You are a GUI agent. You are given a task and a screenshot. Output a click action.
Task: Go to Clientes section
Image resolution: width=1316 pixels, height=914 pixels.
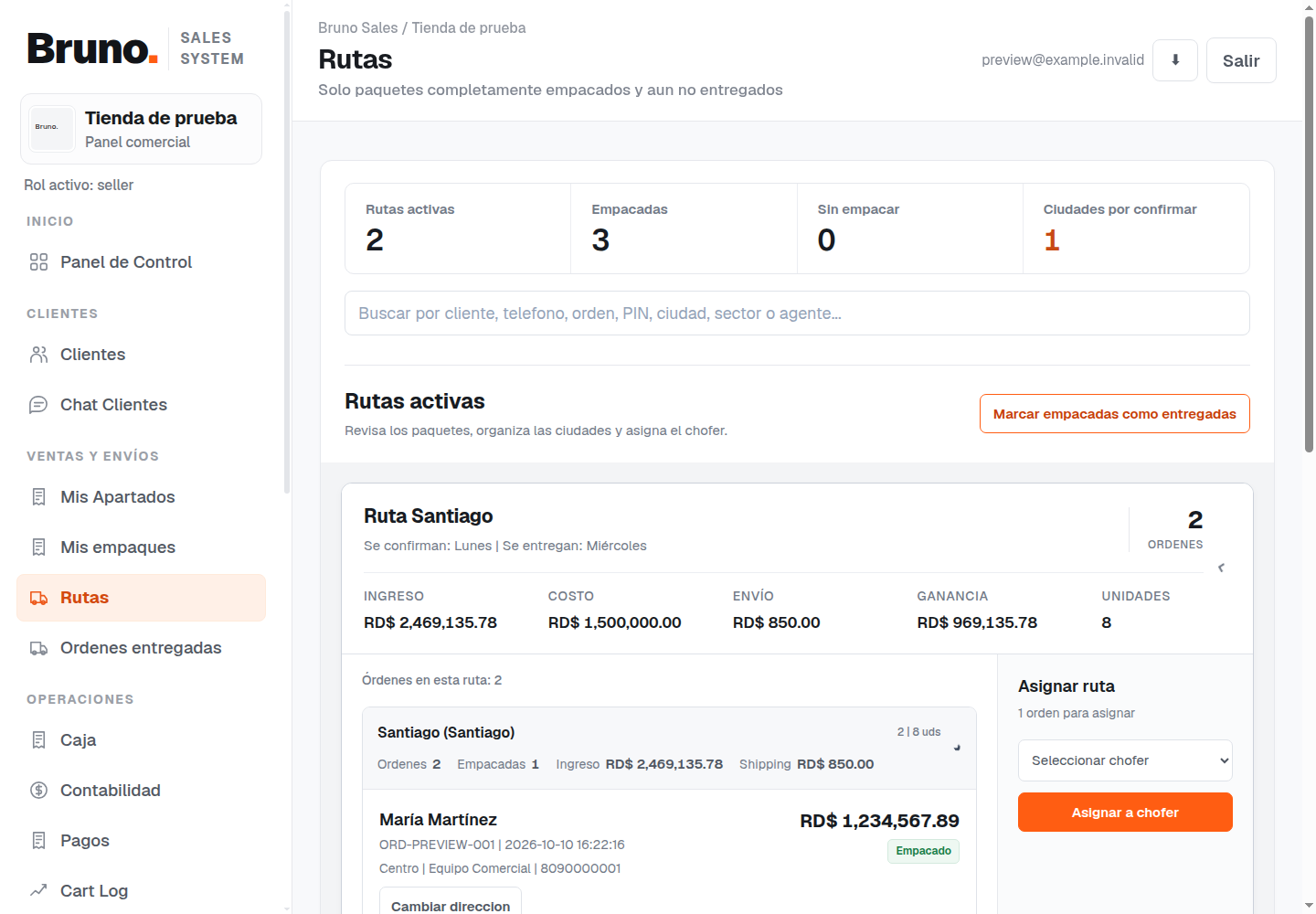pyautogui.click(x=141, y=355)
